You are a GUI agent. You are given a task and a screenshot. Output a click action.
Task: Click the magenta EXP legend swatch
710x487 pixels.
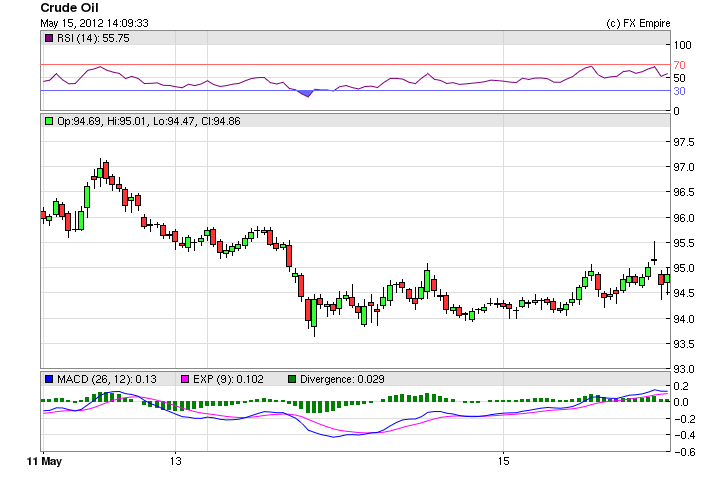pyautogui.click(x=185, y=379)
